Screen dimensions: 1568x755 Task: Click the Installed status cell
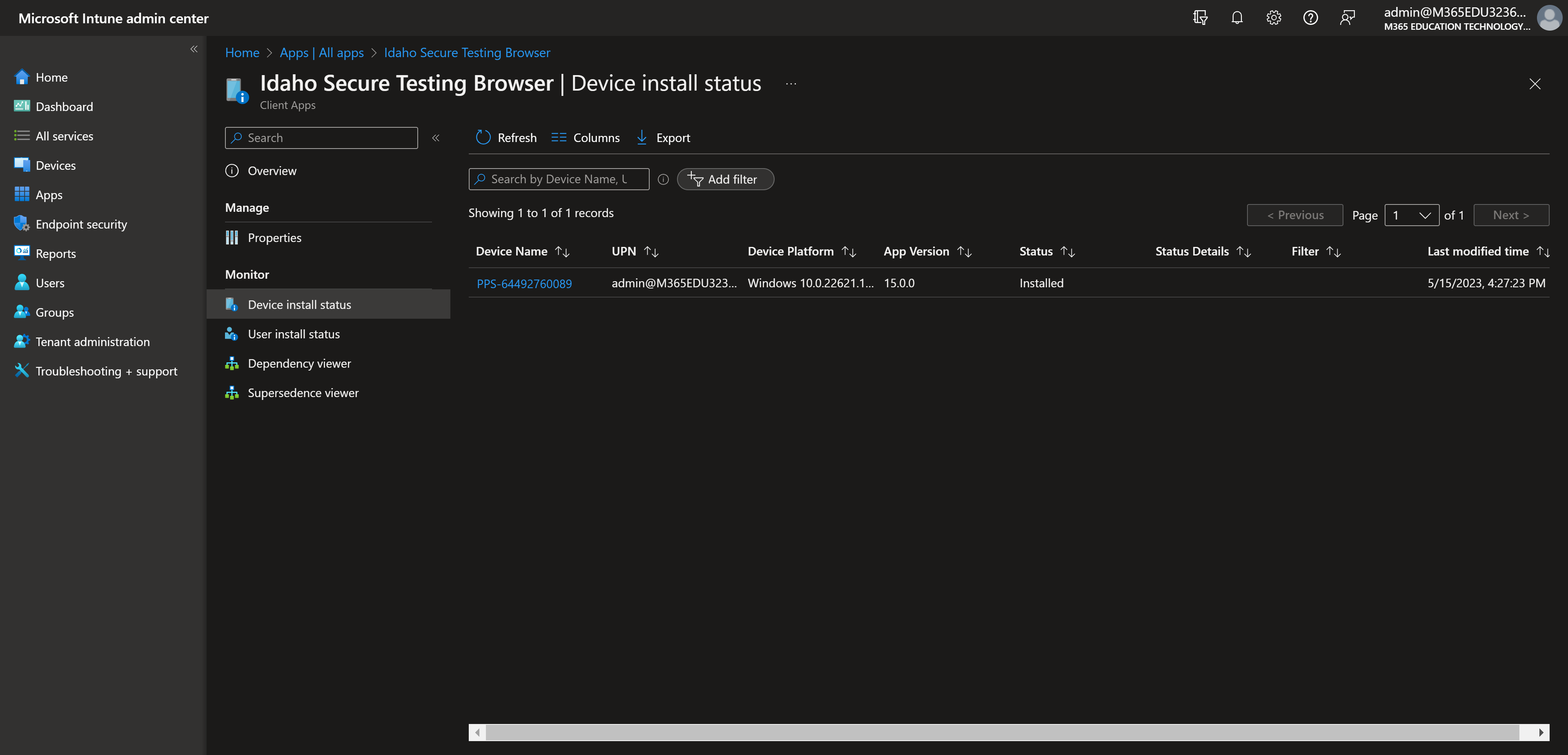point(1042,283)
